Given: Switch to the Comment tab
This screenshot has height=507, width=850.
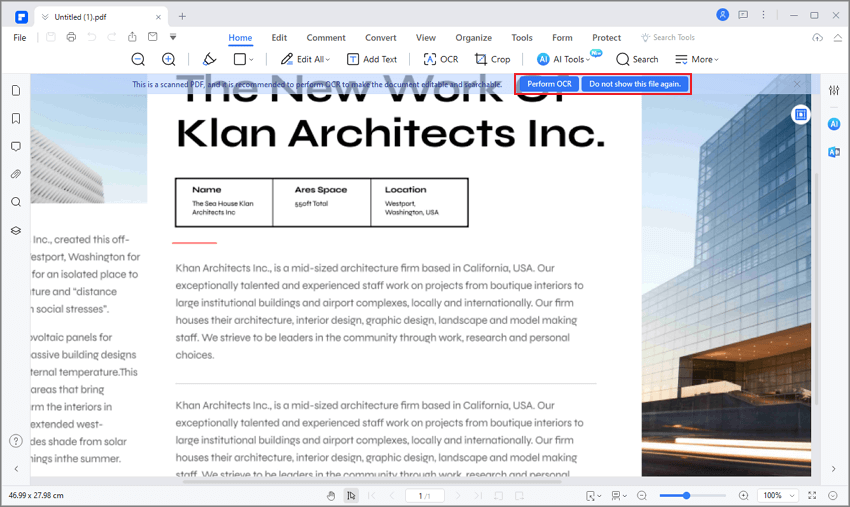Looking at the screenshot, I should 326,37.
